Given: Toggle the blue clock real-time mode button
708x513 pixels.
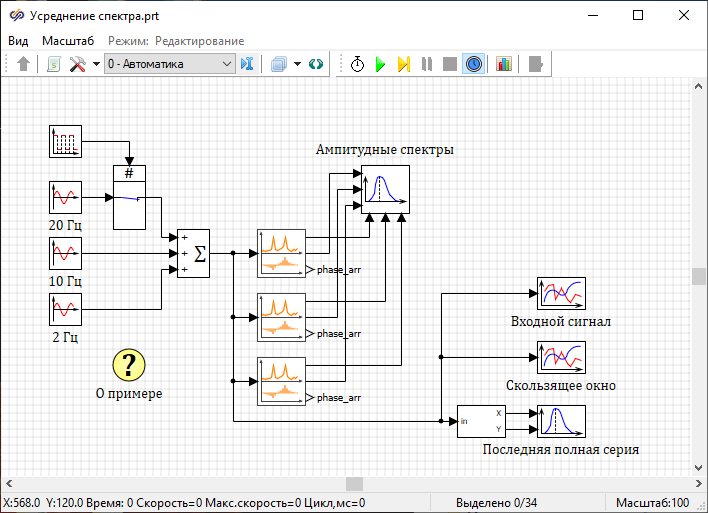Looking at the screenshot, I should tap(473, 64).
